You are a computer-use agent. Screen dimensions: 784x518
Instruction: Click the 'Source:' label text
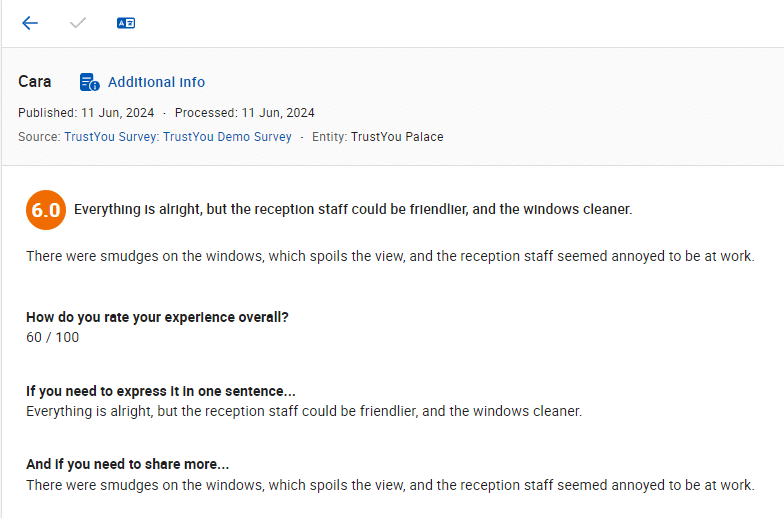[x=39, y=137]
